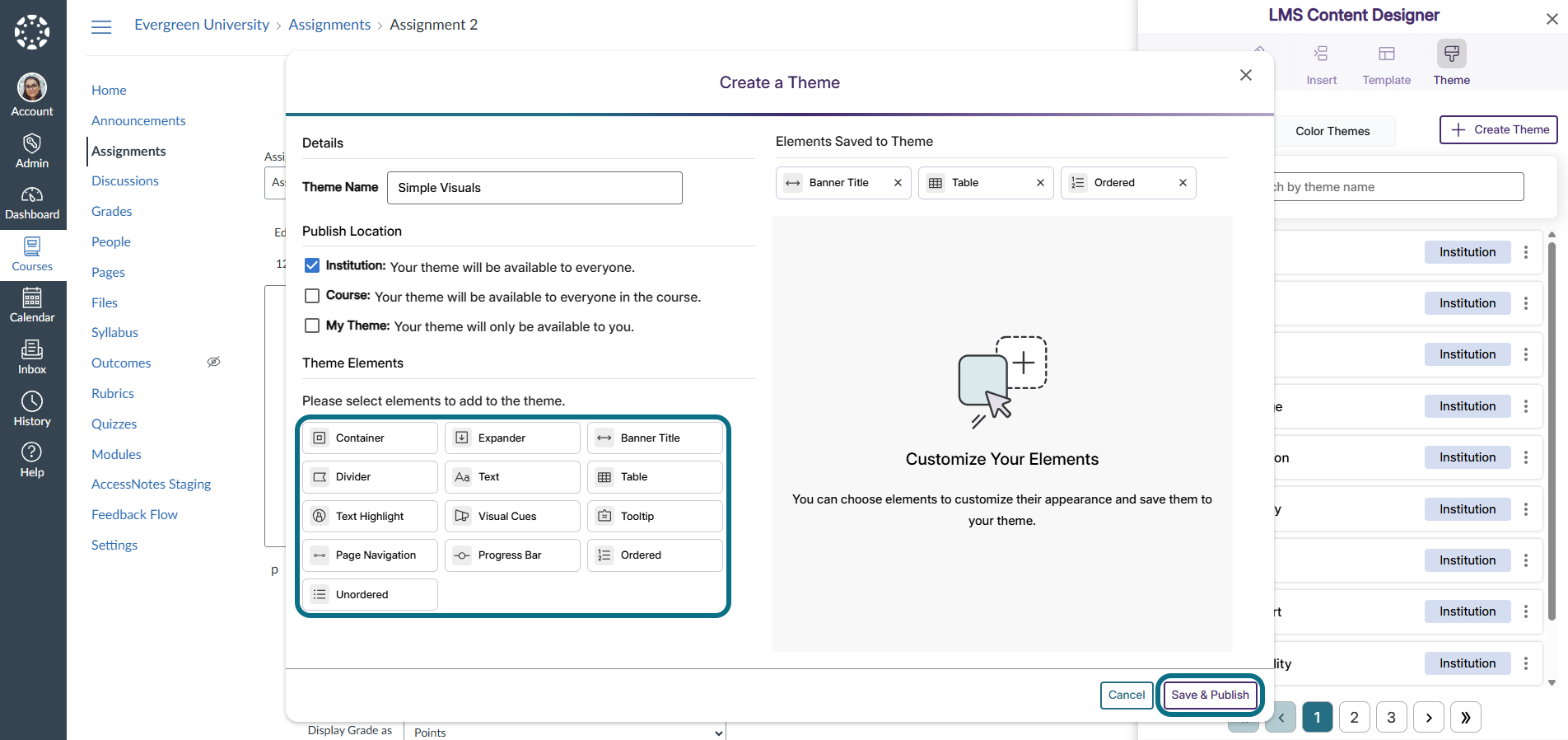Jump to last page of themes

[1466, 717]
